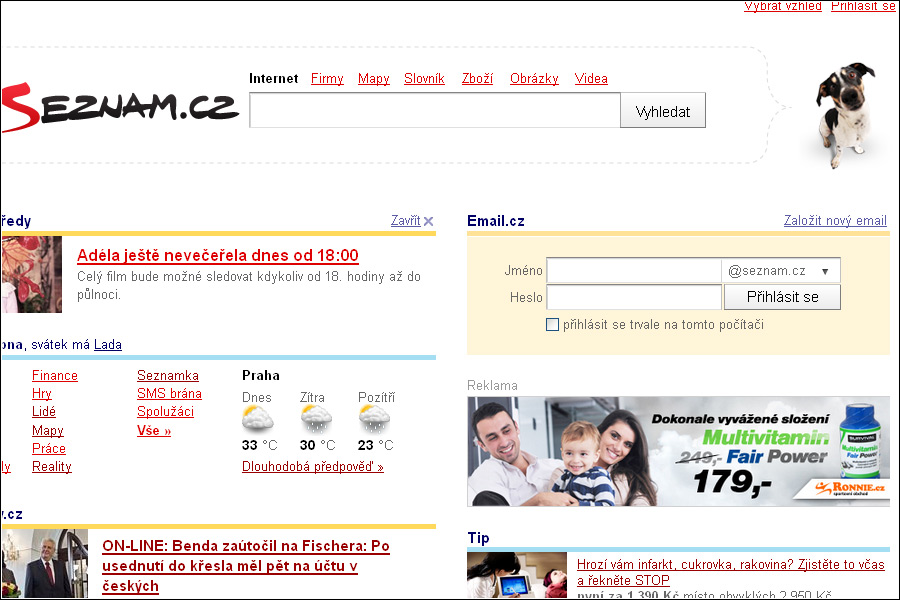Enable permanent login checkbox
The width and height of the screenshot is (900, 600).
(552, 324)
